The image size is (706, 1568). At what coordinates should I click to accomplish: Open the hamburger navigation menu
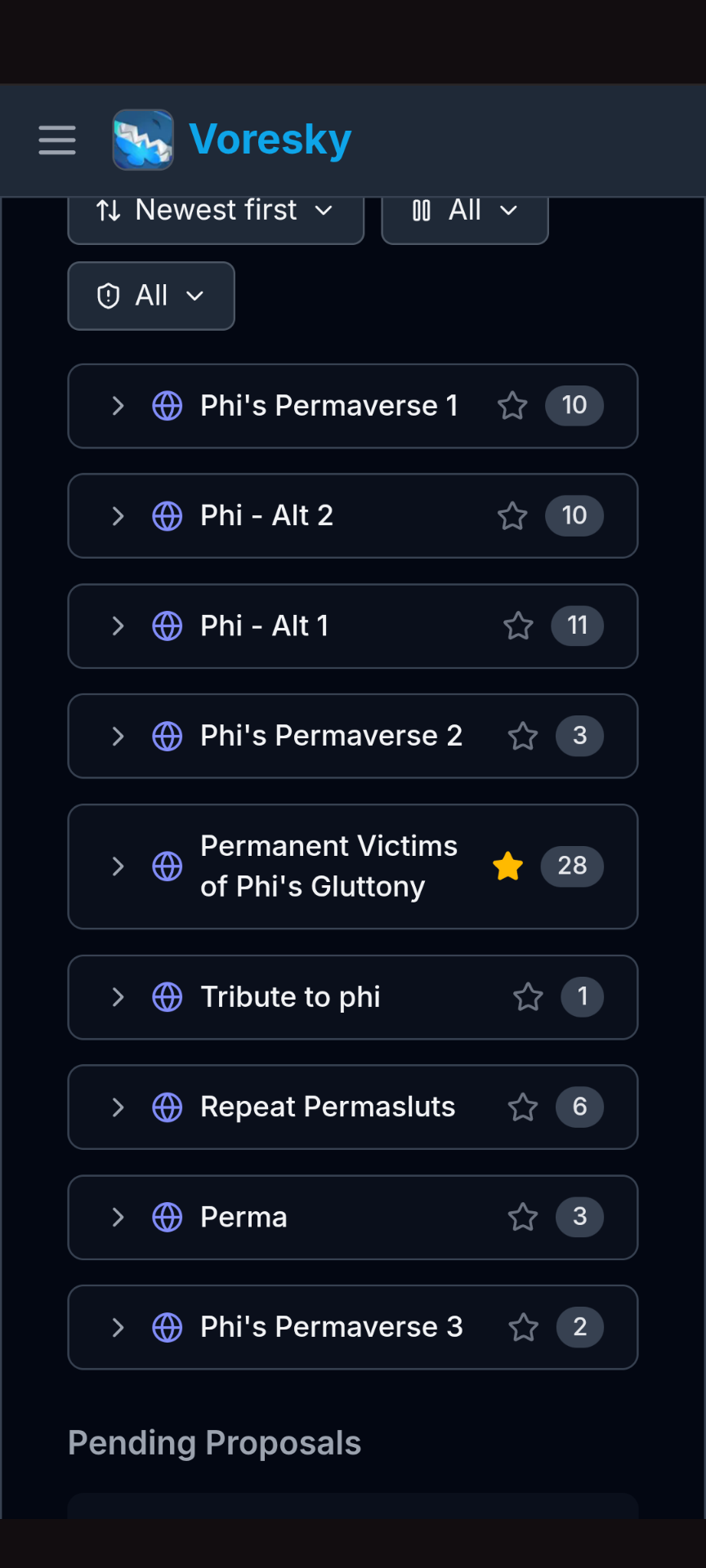click(57, 140)
